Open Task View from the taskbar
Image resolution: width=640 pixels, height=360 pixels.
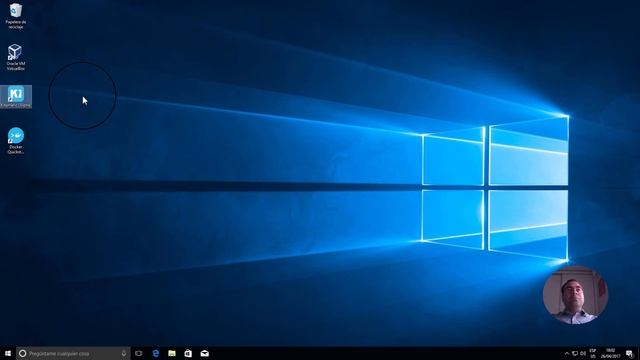(x=139, y=353)
